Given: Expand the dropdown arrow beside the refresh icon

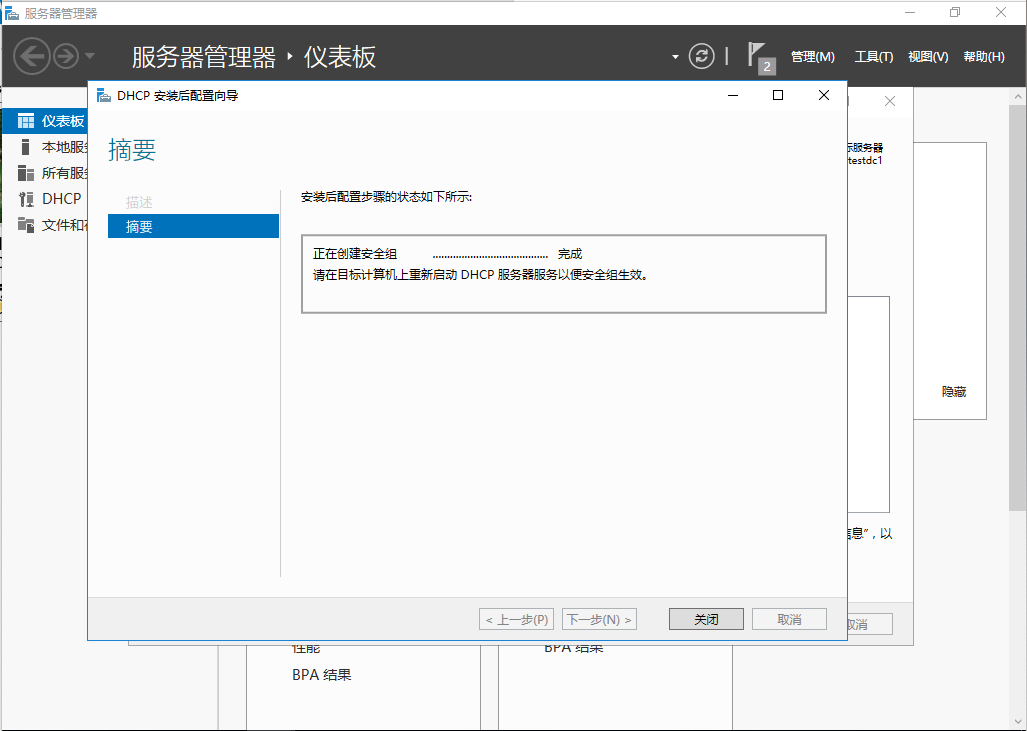Looking at the screenshot, I should (x=675, y=57).
